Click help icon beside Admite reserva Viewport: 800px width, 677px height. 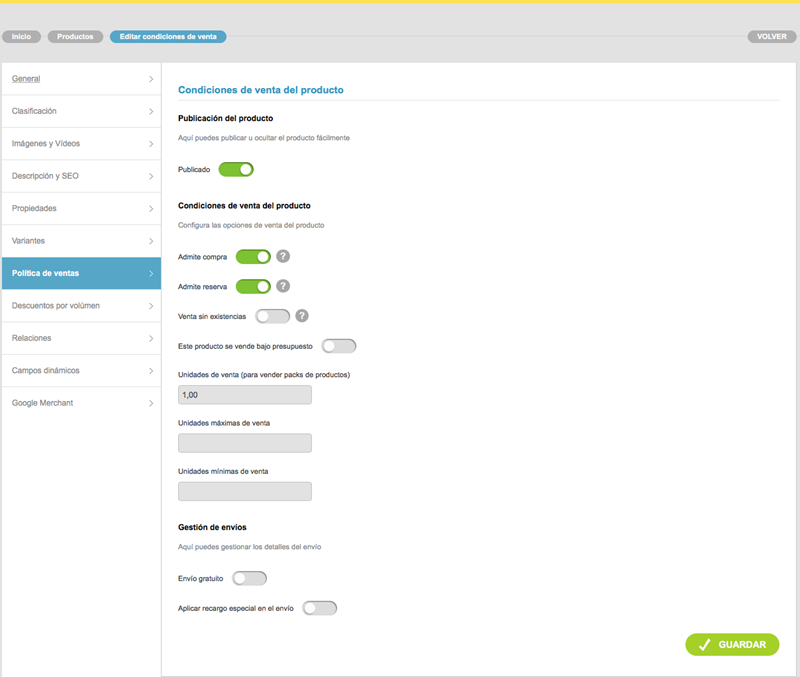283,286
